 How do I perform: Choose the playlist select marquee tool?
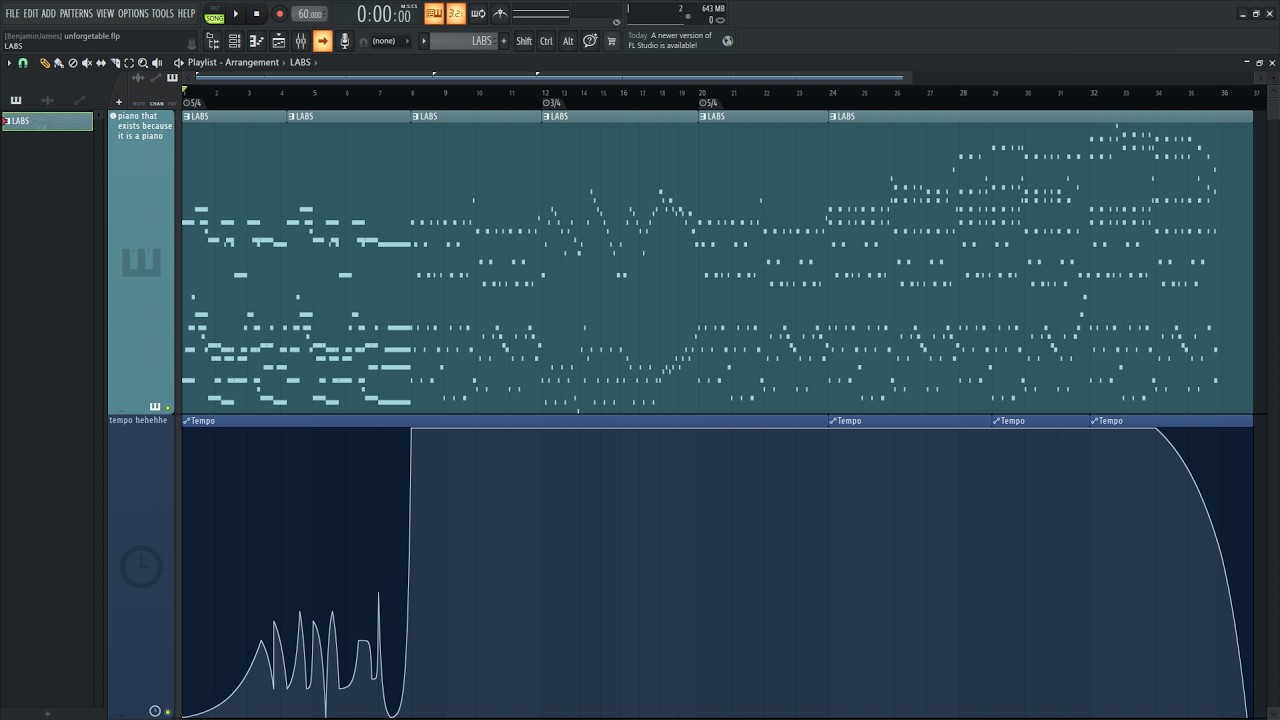click(x=129, y=63)
